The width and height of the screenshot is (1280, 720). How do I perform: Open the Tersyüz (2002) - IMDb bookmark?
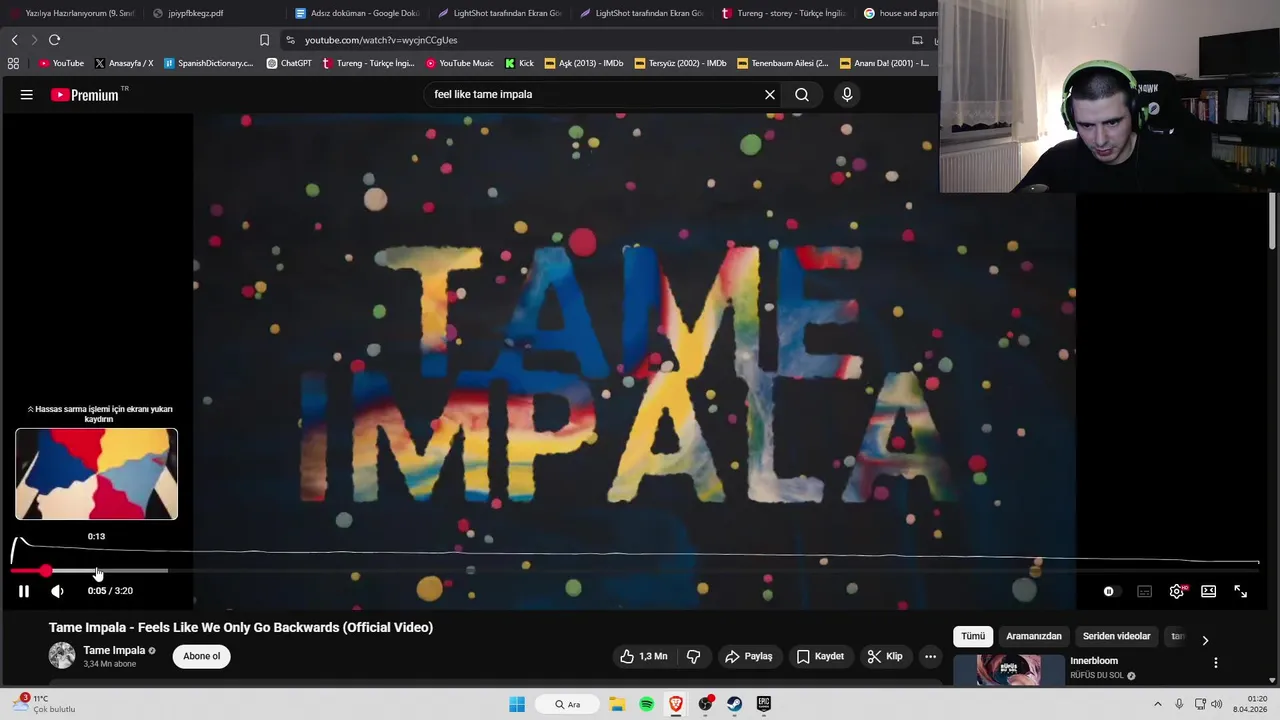(x=681, y=63)
